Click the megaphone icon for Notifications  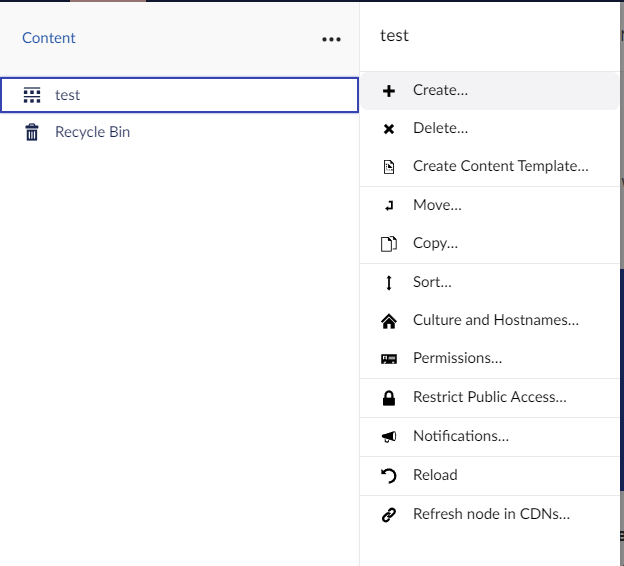pos(389,437)
